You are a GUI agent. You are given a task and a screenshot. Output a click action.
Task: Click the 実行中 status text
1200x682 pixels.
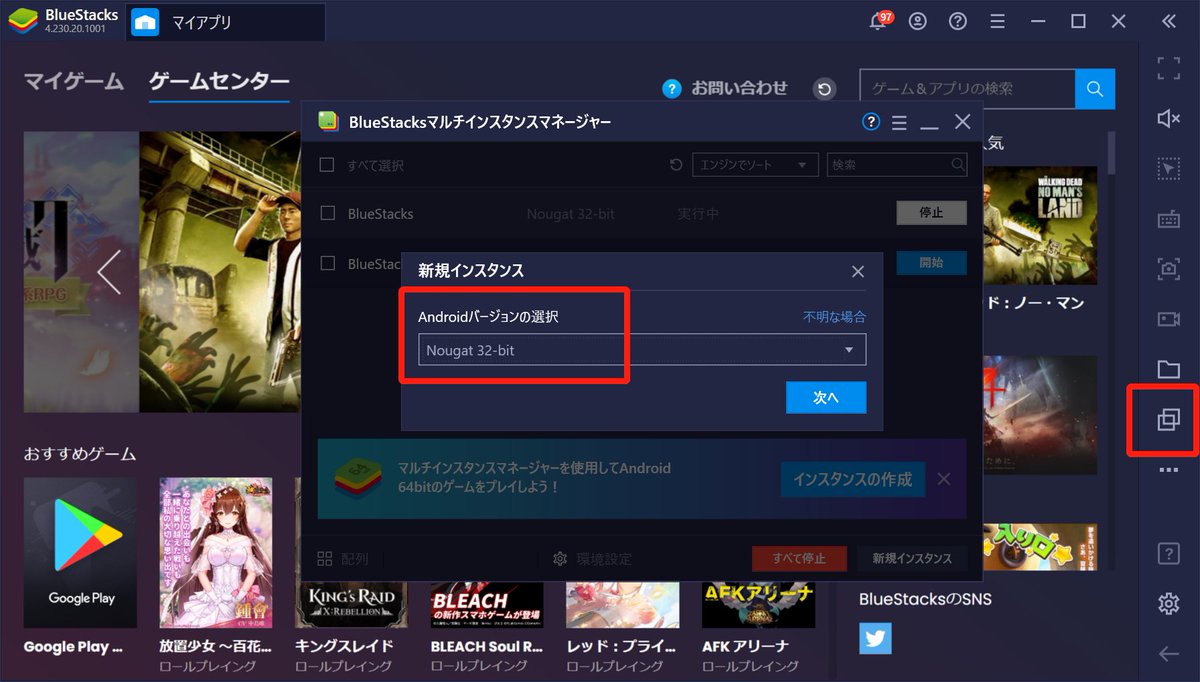pos(698,214)
